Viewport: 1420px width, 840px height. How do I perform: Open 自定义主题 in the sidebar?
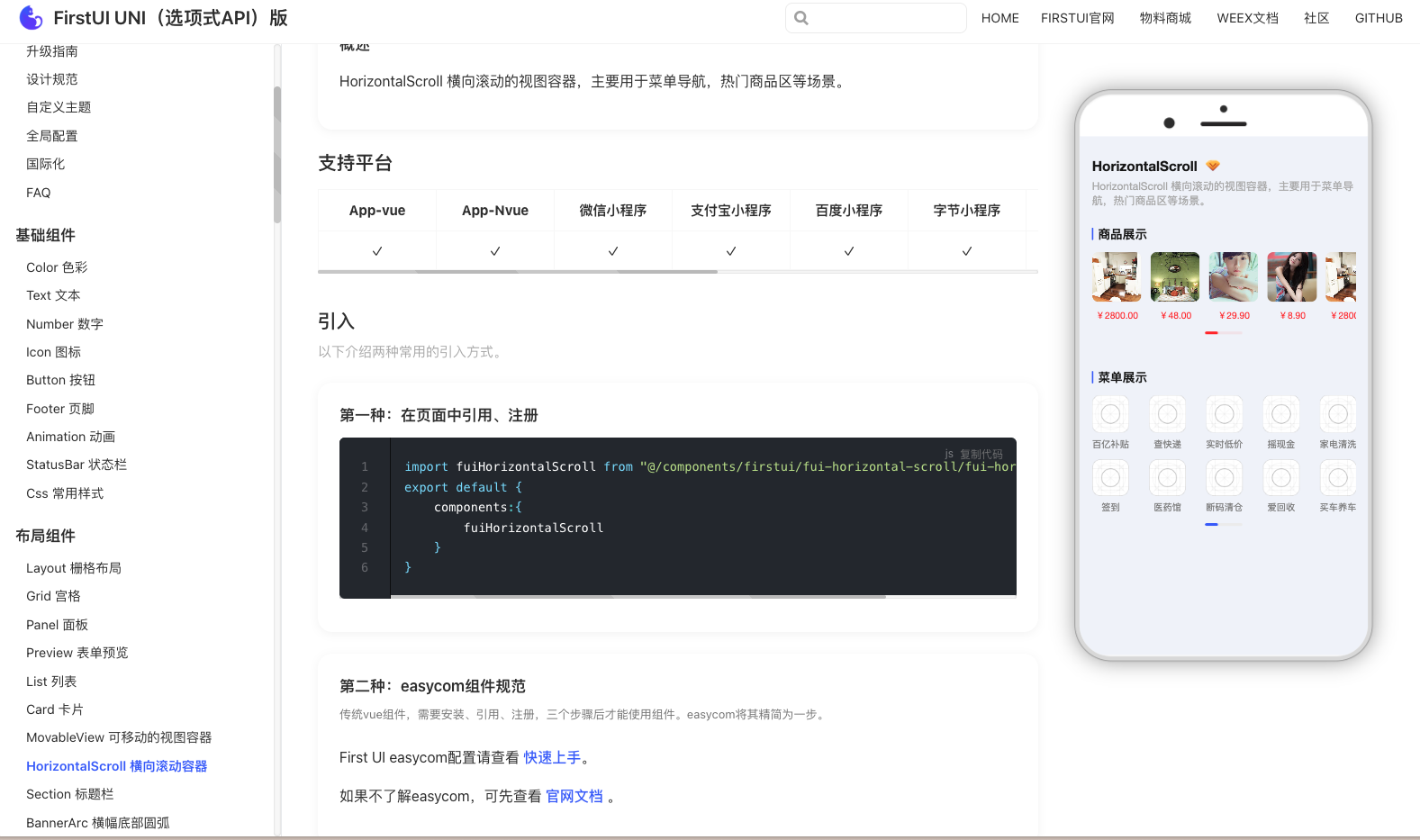[59, 107]
